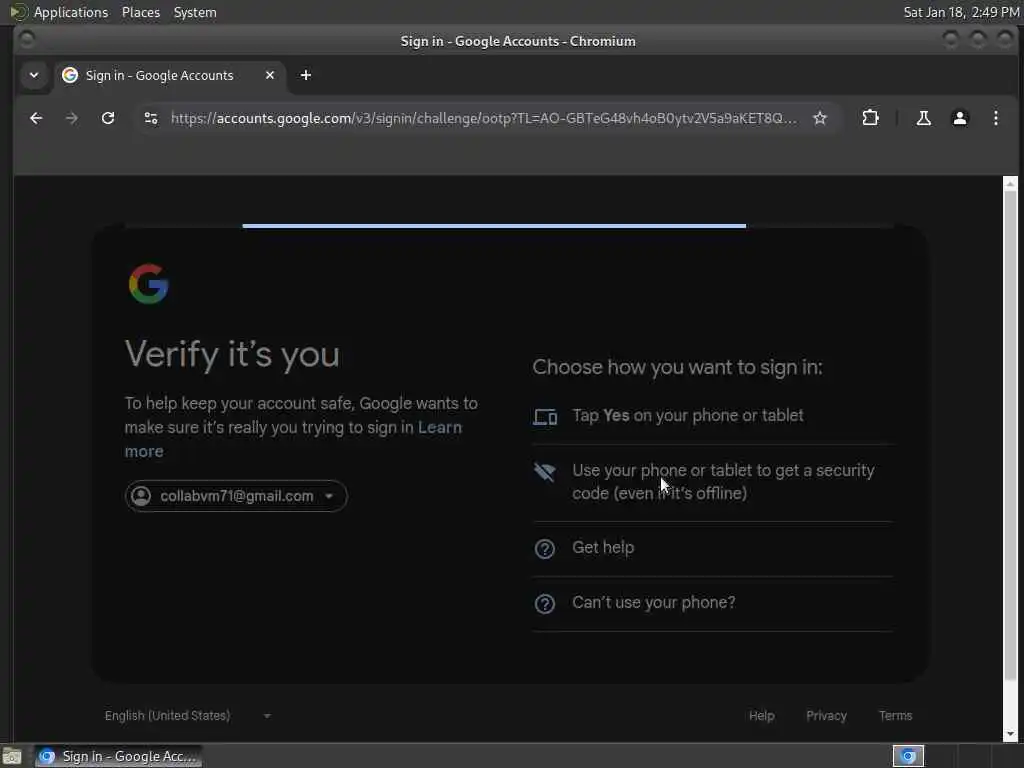This screenshot has width=1024, height=768.
Task: Open the Help footer link
Action: [x=761, y=716]
